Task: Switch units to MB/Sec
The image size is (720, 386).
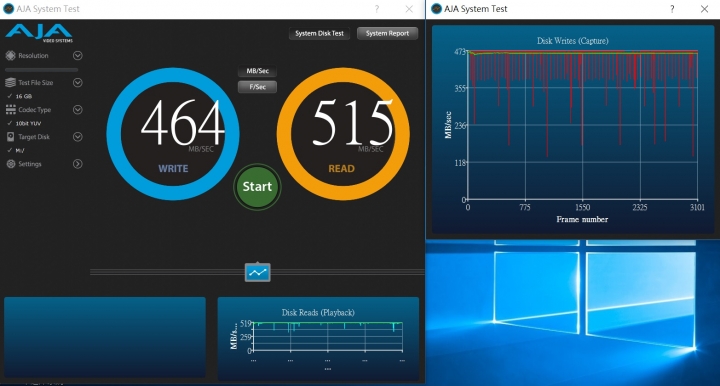Action: pos(257,71)
